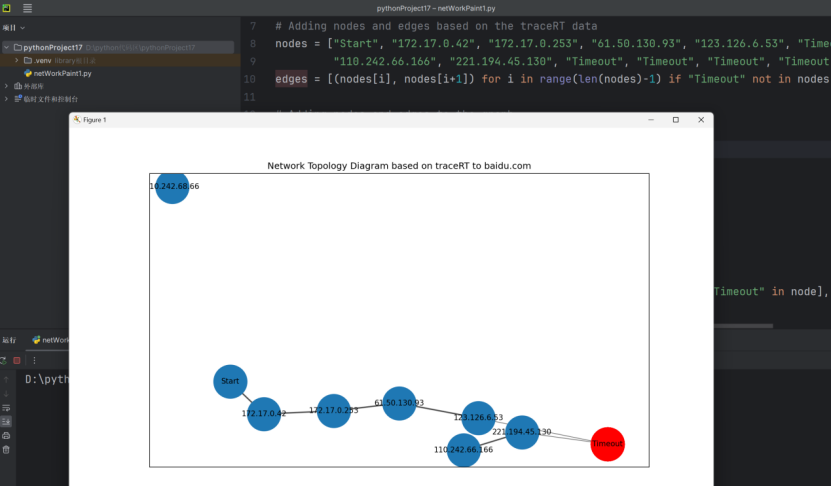
Task: Clear console with trash icon
Action: 6,450
